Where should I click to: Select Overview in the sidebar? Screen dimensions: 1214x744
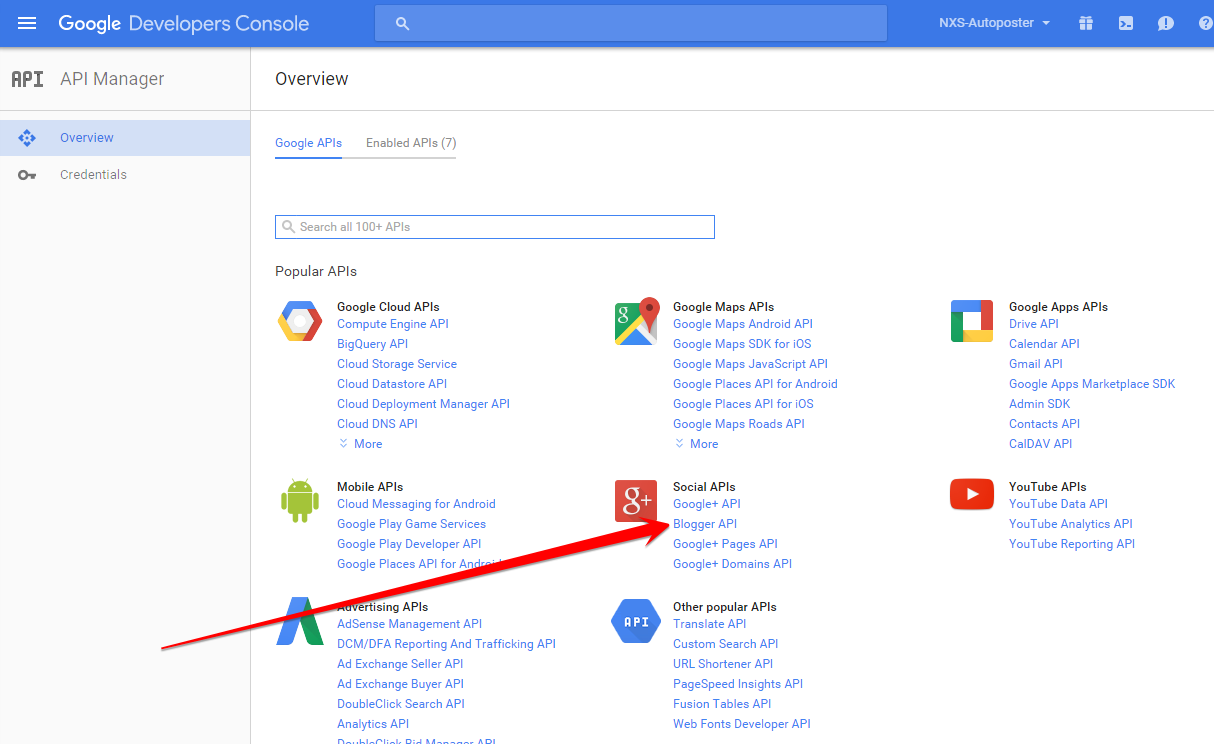click(x=125, y=138)
